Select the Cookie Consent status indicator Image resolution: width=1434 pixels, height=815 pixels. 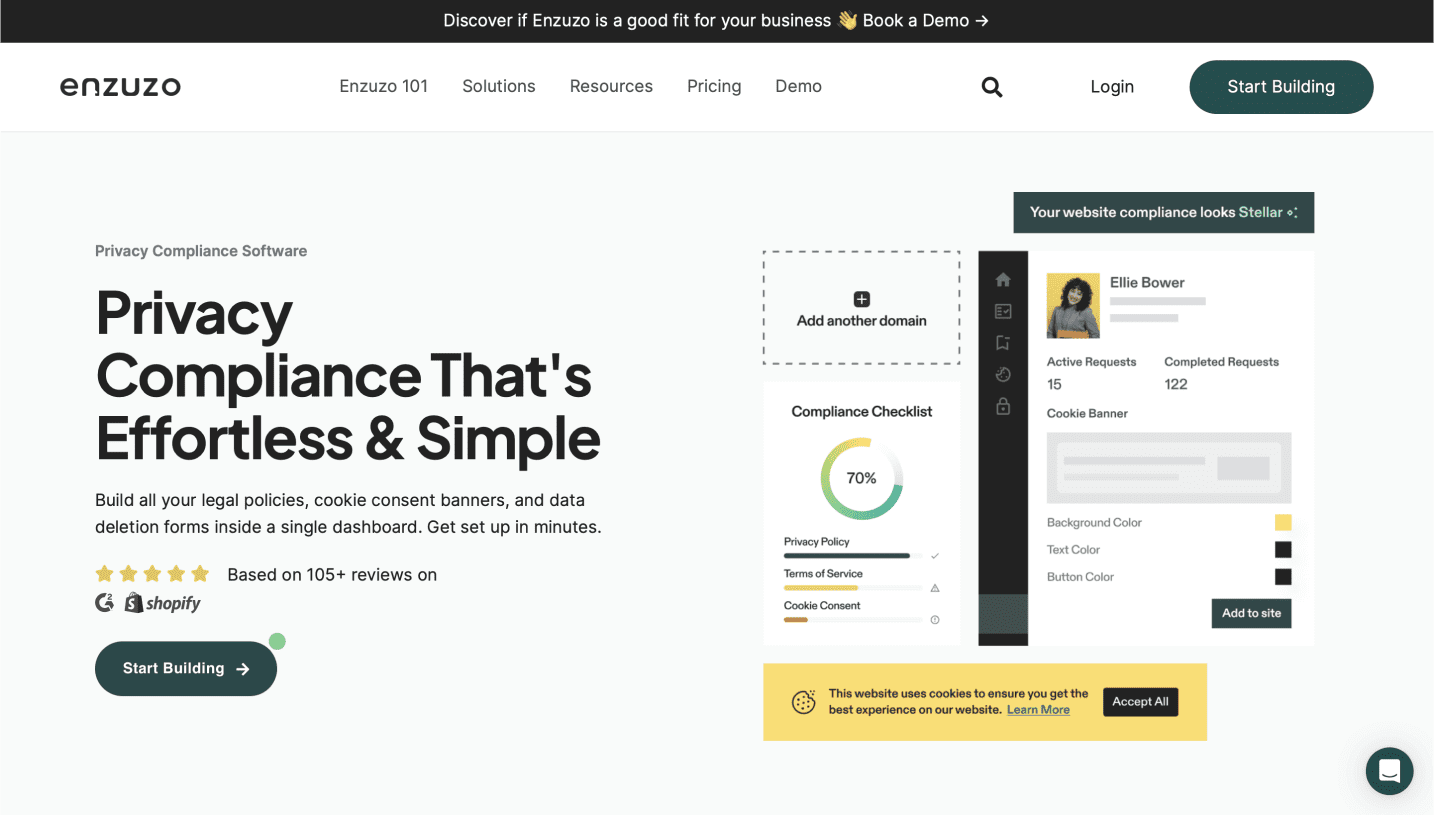(x=935, y=620)
